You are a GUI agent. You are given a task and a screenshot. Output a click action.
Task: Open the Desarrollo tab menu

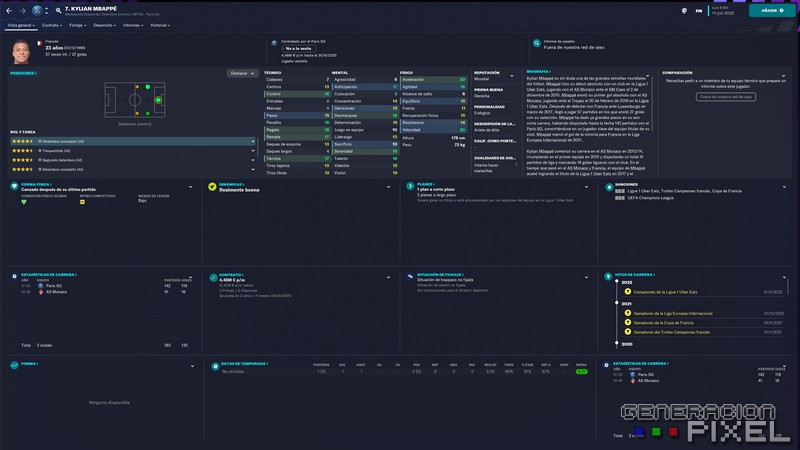[105, 25]
